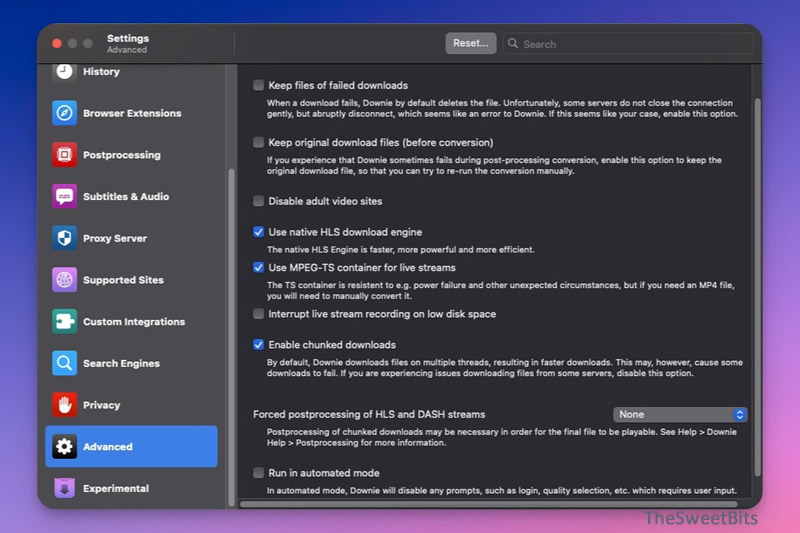Uncheck Use native HLS download engine
The height and width of the screenshot is (533, 800).
coord(259,232)
